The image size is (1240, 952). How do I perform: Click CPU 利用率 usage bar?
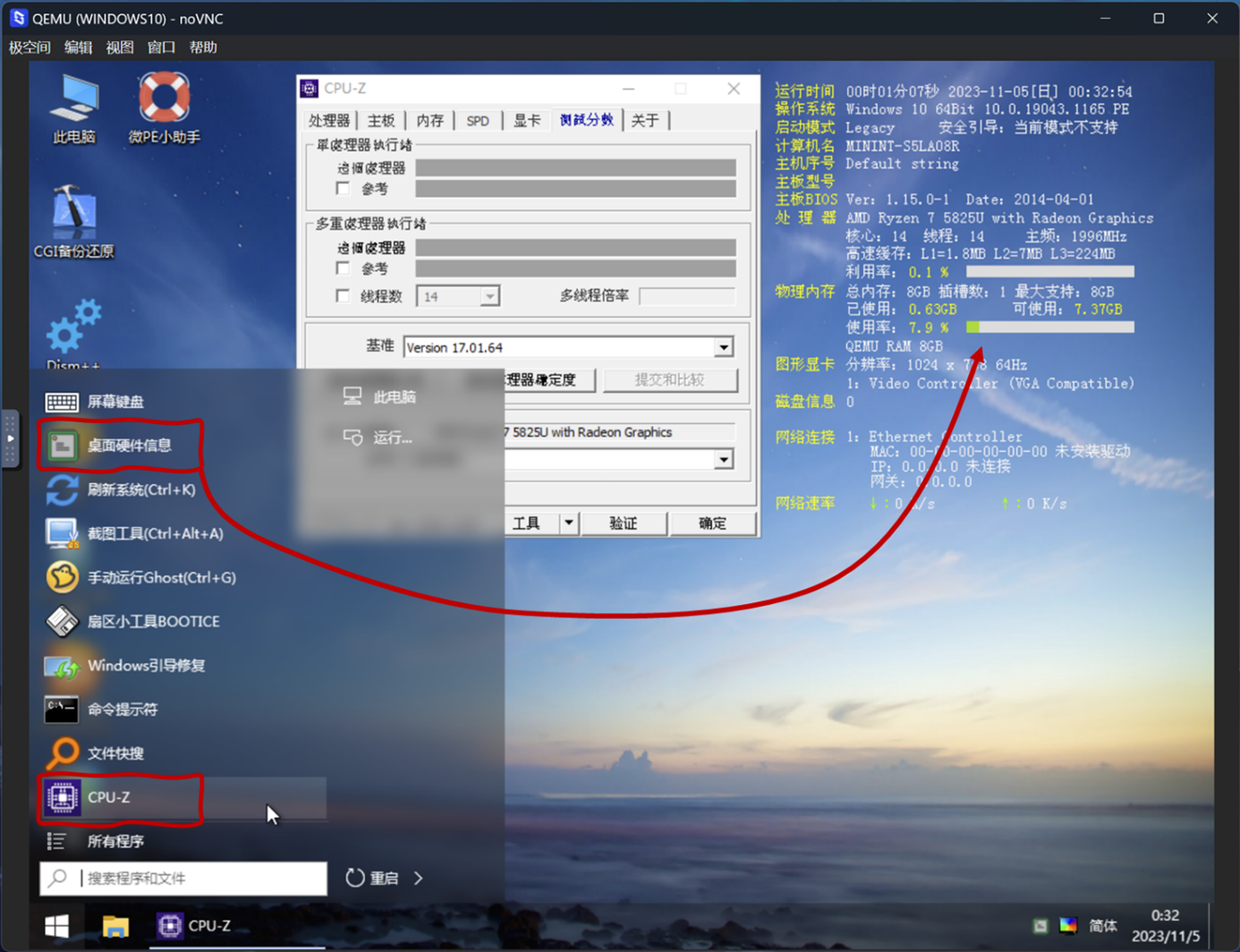tap(1050, 272)
